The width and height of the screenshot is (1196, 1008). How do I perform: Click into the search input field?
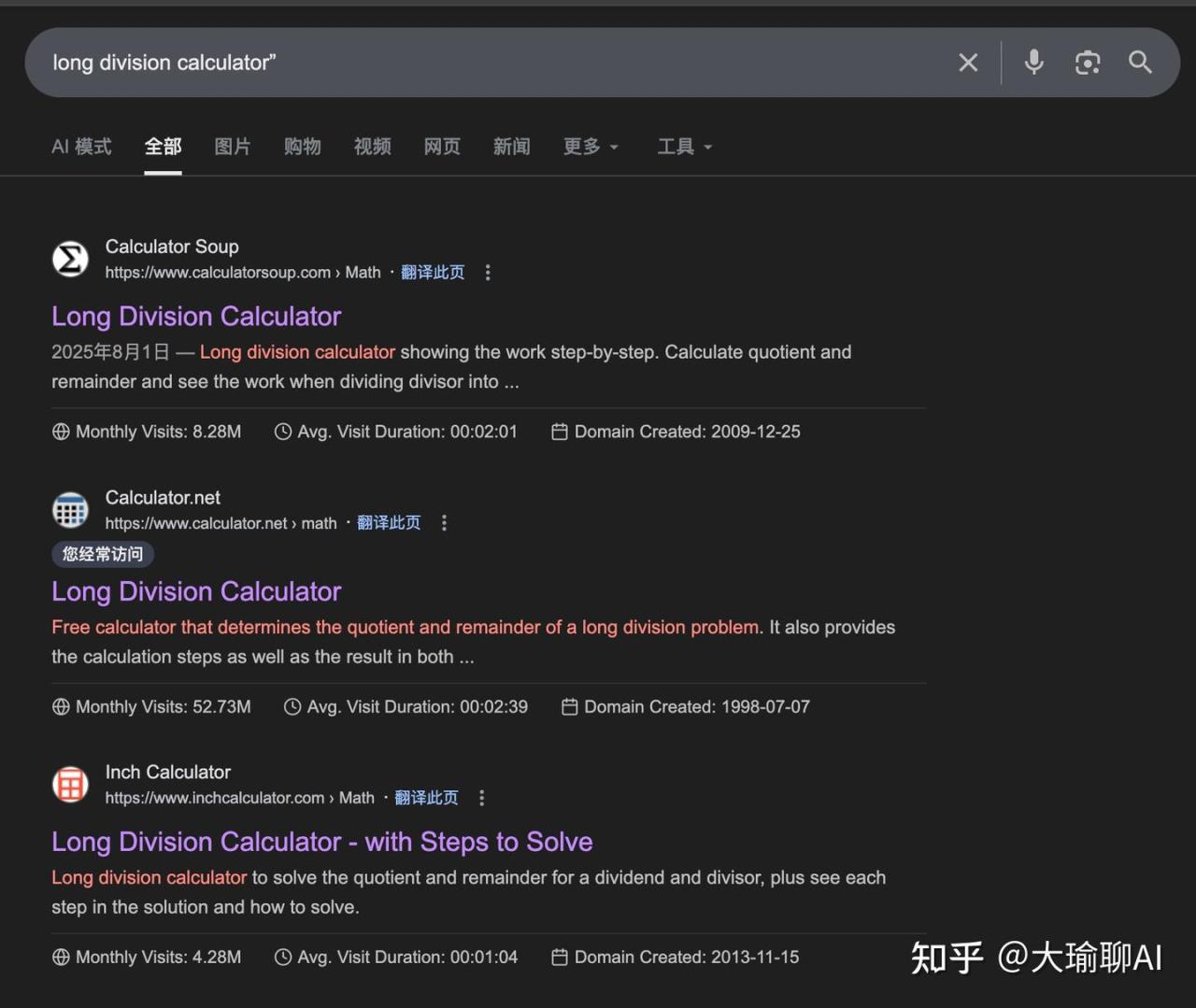pyautogui.click(x=467, y=63)
